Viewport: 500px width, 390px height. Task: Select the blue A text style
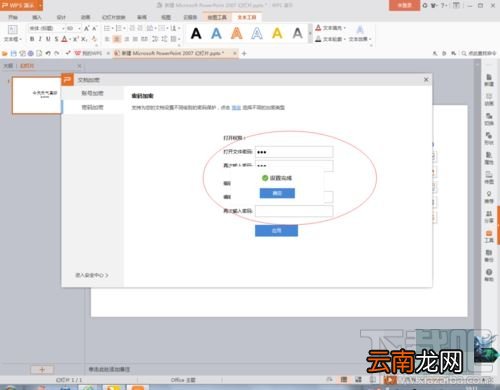tap(216, 33)
